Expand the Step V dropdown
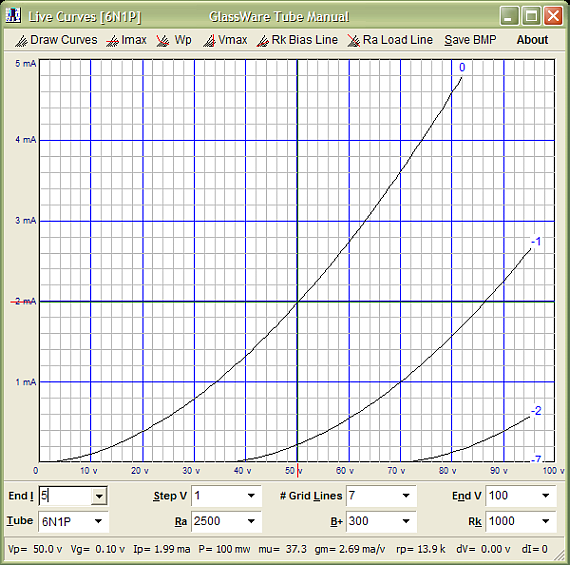The height and width of the screenshot is (565, 570). [x=251, y=496]
